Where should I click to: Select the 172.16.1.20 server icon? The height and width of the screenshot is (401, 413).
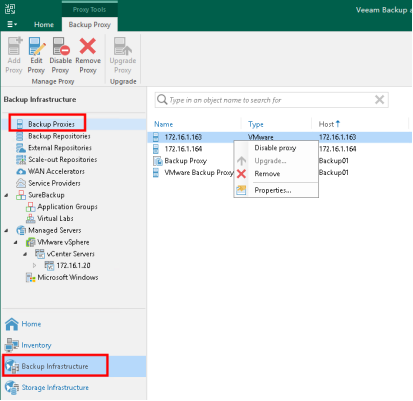point(49,266)
